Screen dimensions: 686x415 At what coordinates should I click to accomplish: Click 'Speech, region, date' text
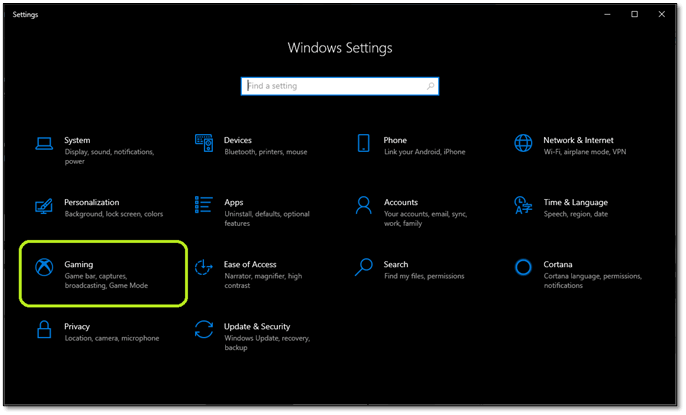click(576, 214)
